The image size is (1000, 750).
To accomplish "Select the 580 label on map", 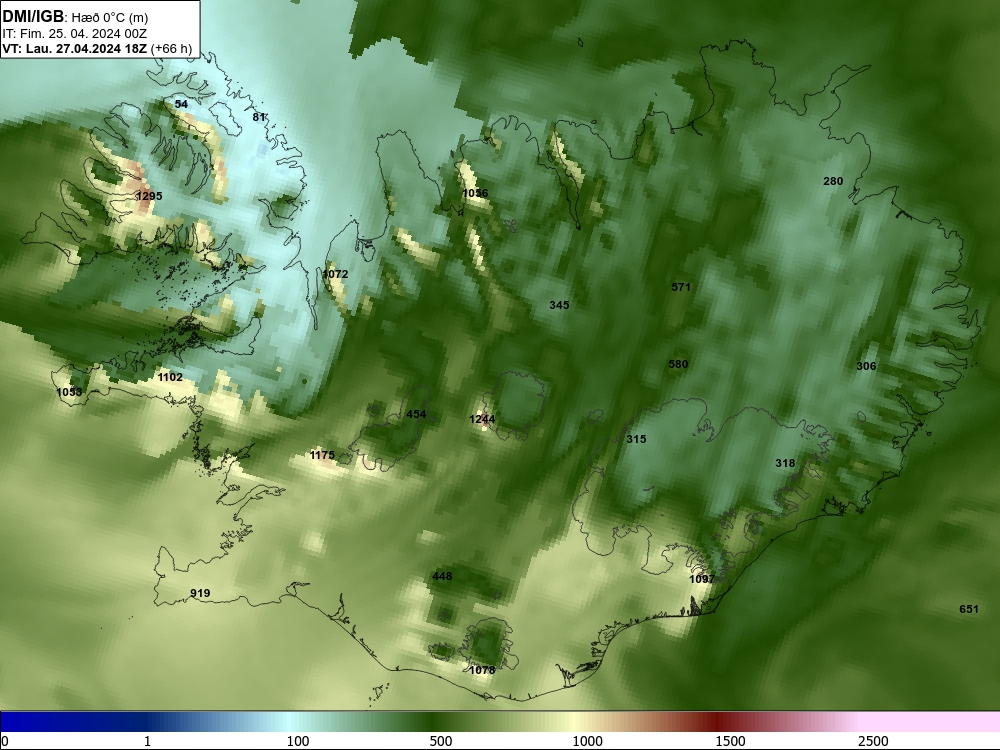I will click(679, 364).
